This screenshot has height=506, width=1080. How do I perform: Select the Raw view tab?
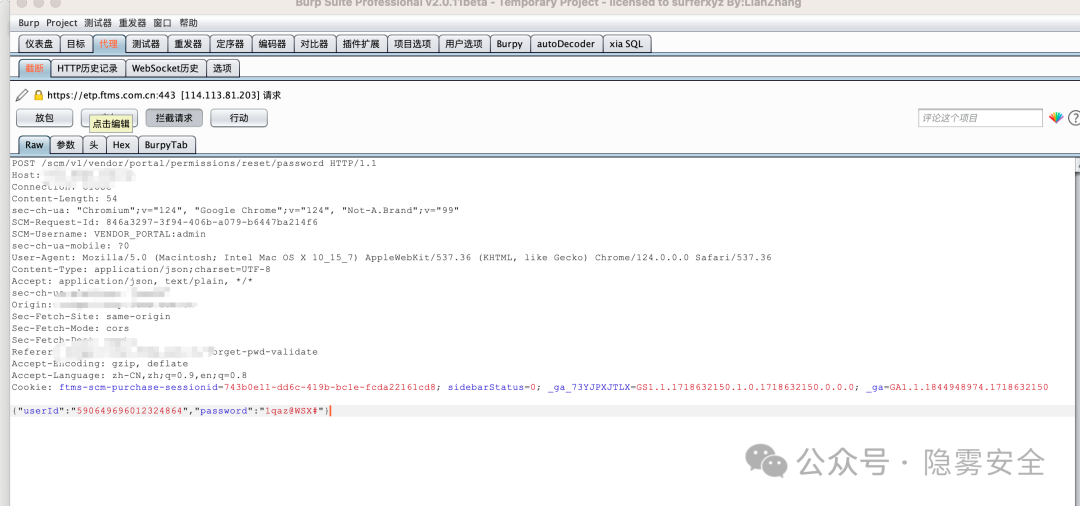34,145
